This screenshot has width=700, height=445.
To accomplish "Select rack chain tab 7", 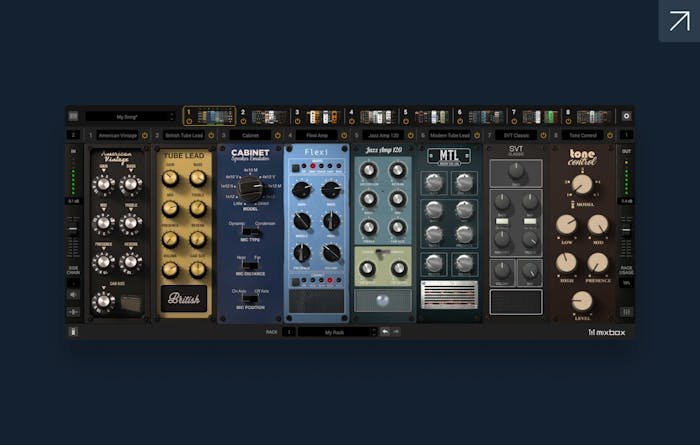I will coord(534,117).
